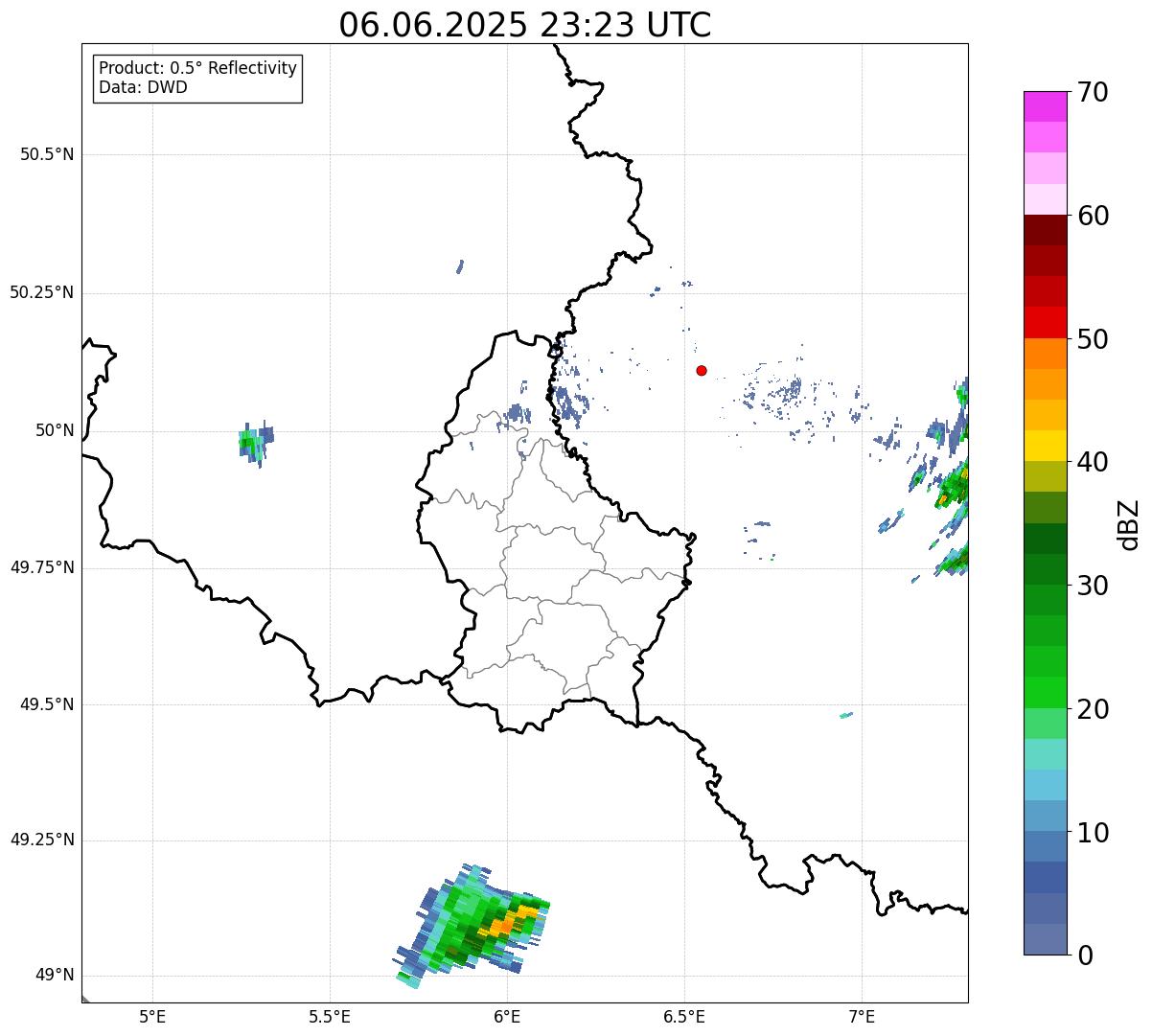This screenshot has width=1152, height=1036.
Task: Click the colorbar tick label '70'
Action: [1093, 92]
